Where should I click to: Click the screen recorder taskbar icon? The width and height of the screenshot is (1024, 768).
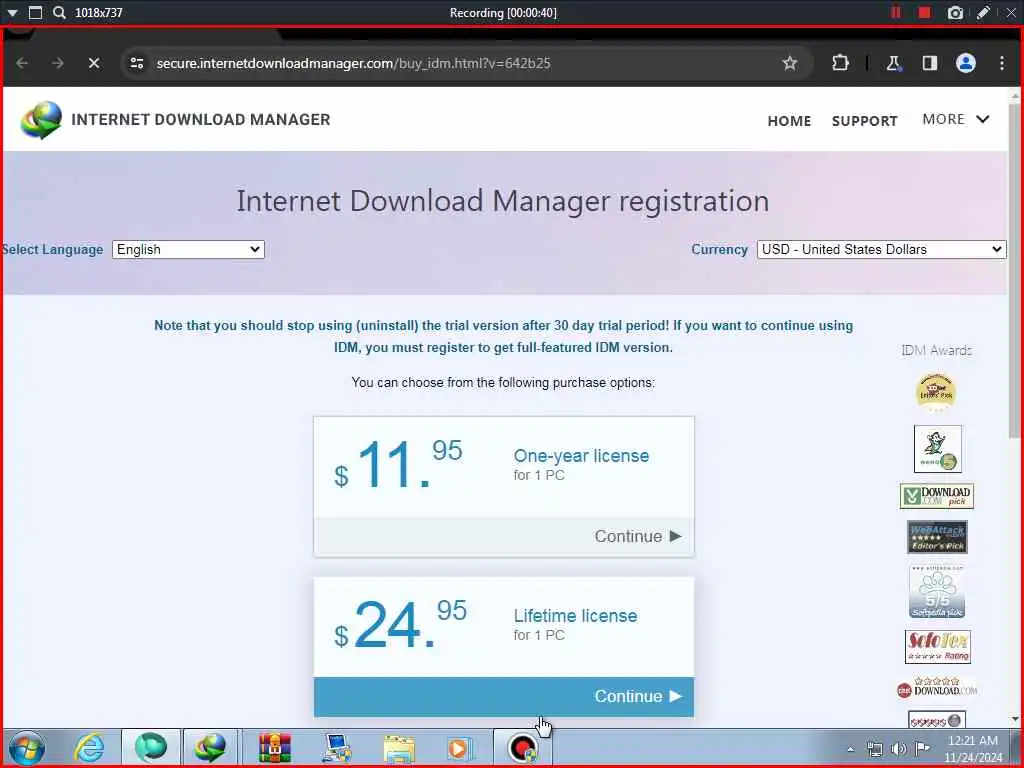pos(522,748)
